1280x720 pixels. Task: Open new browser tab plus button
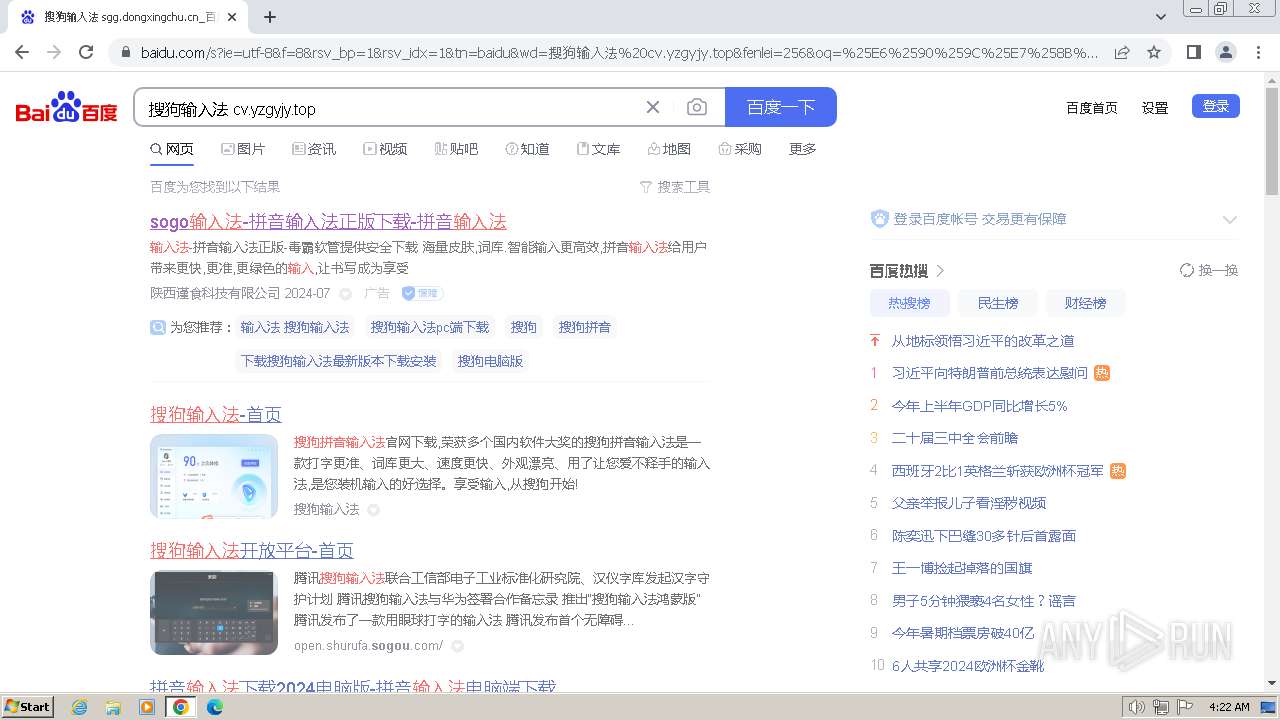270,17
